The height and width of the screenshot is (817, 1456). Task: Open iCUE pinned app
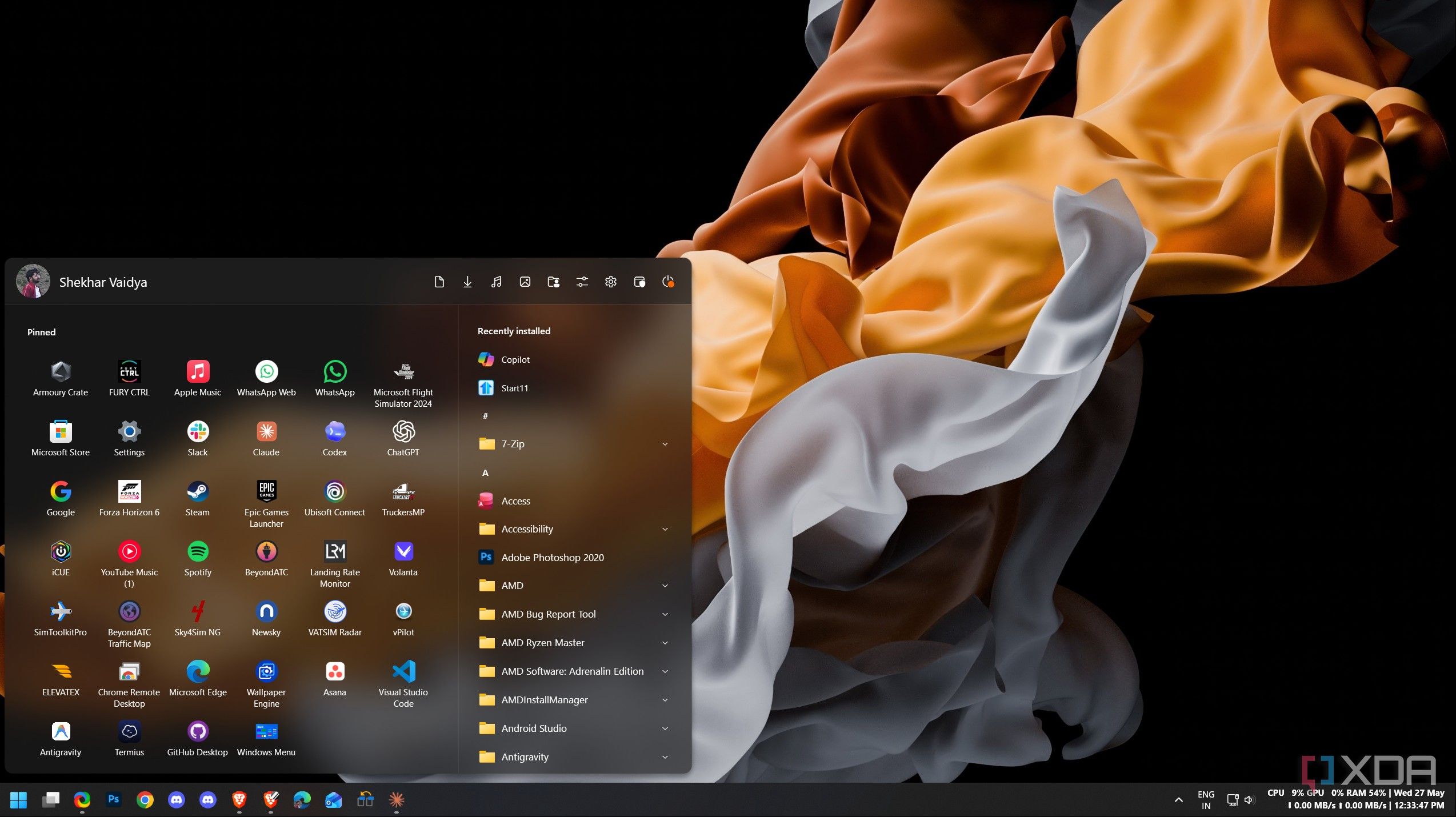(x=61, y=558)
